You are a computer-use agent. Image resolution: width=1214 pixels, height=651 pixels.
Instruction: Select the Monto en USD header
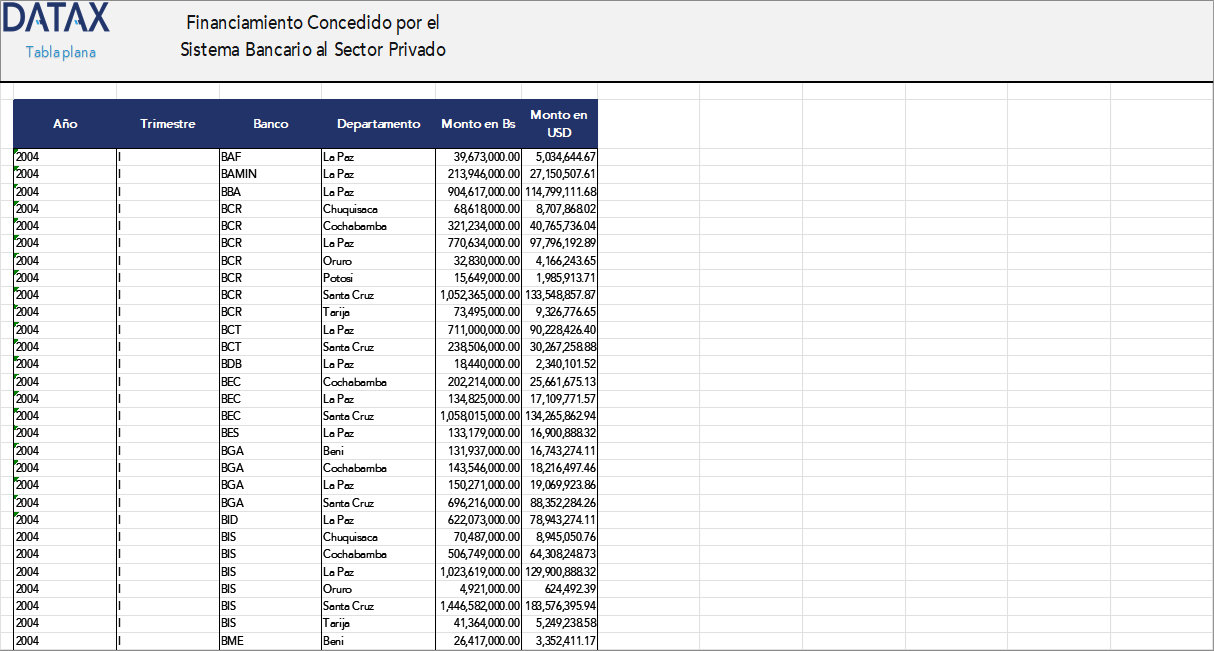click(559, 124)
